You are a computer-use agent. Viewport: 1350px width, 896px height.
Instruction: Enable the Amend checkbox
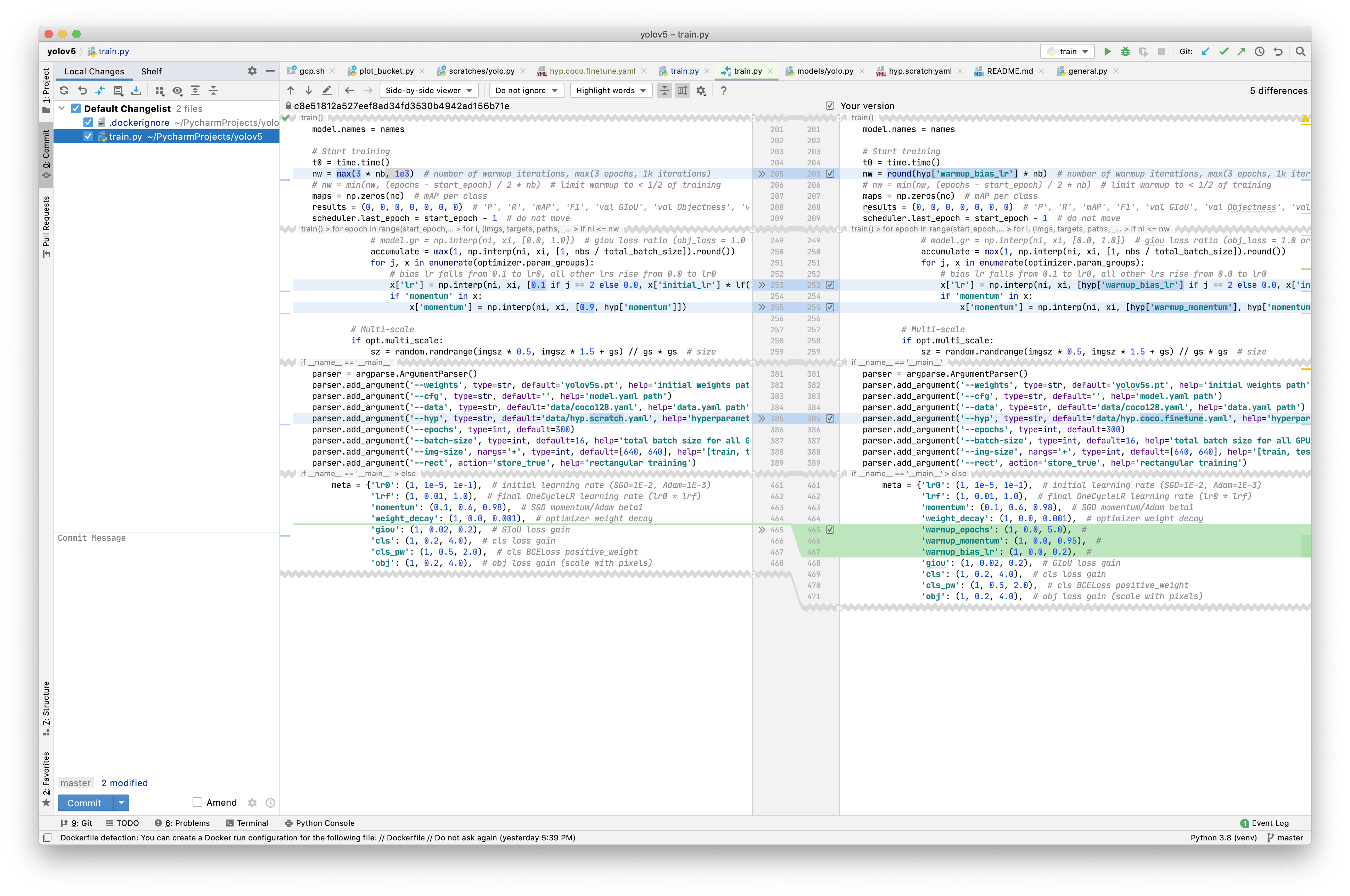click(198, 802)
